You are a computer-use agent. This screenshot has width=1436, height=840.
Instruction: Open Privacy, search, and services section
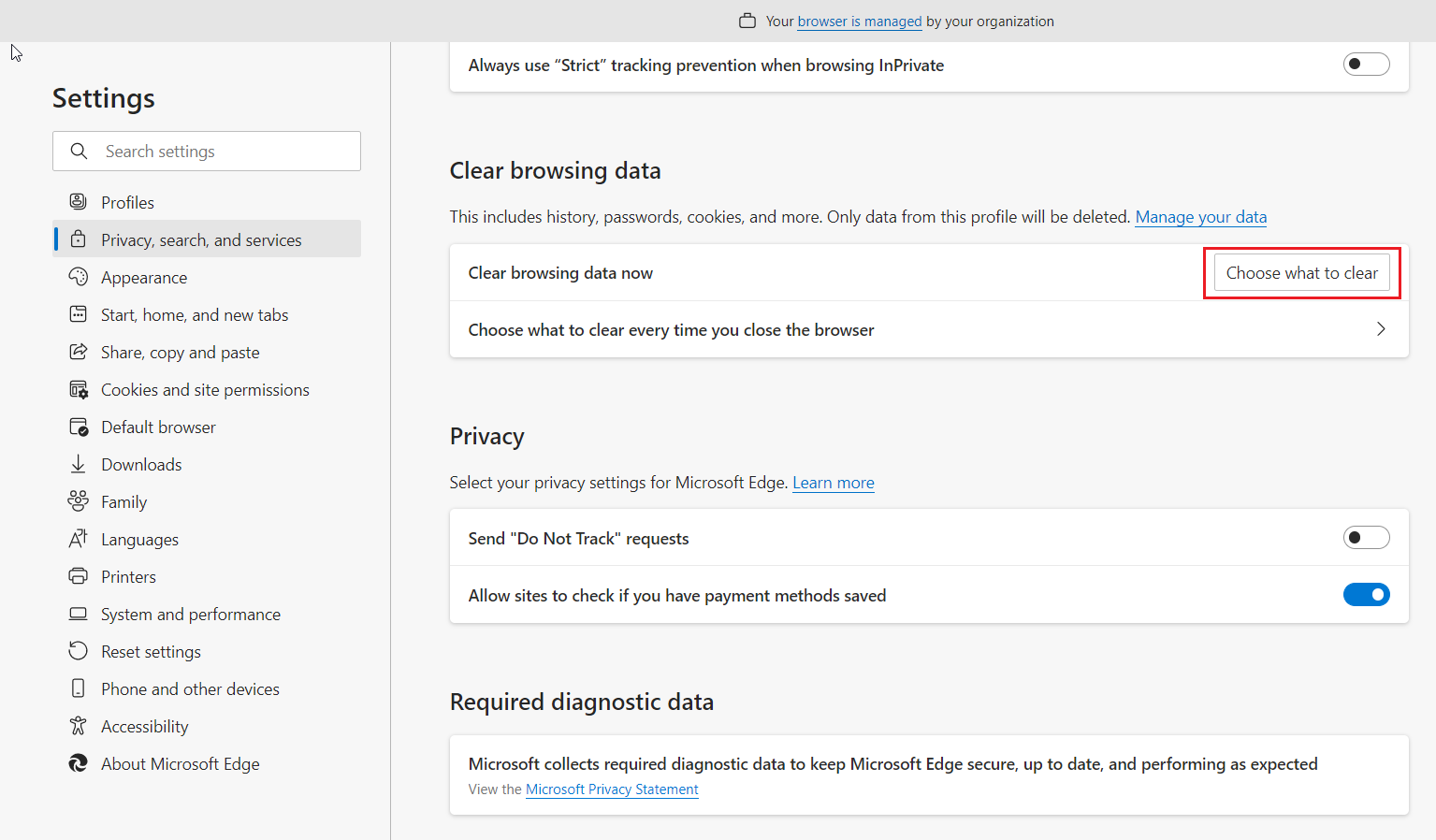[x=201, y=239]
